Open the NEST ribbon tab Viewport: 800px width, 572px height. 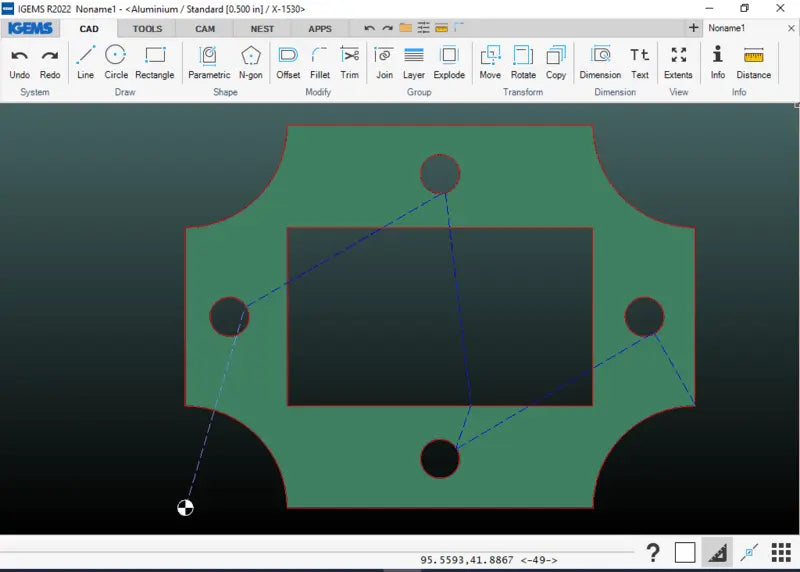click(x=262, y=29)
